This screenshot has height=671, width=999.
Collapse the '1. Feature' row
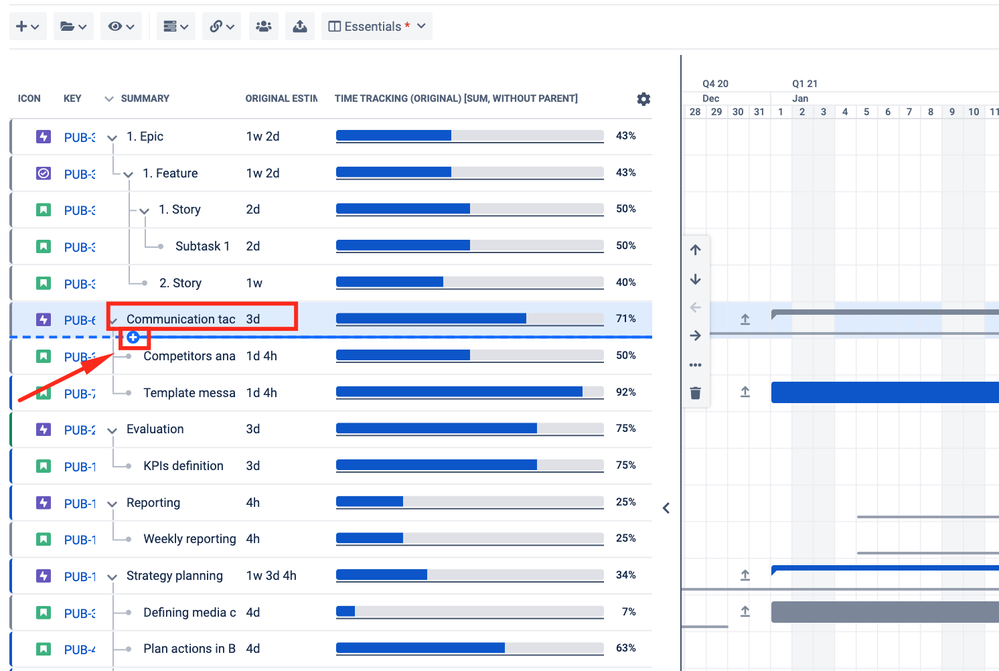[128, 175]
